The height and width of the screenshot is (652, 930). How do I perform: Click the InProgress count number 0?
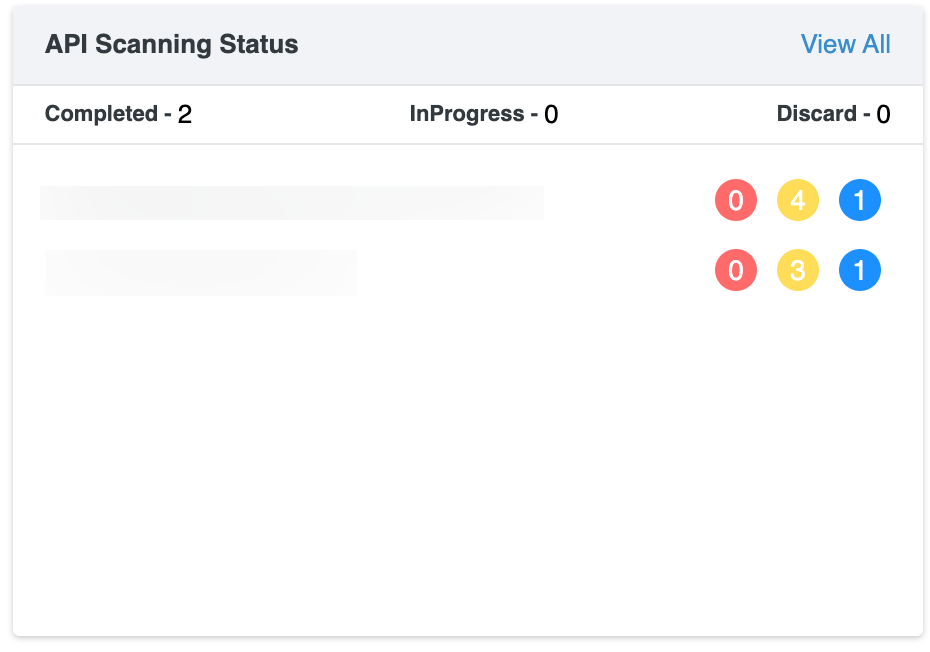[551, 115]
